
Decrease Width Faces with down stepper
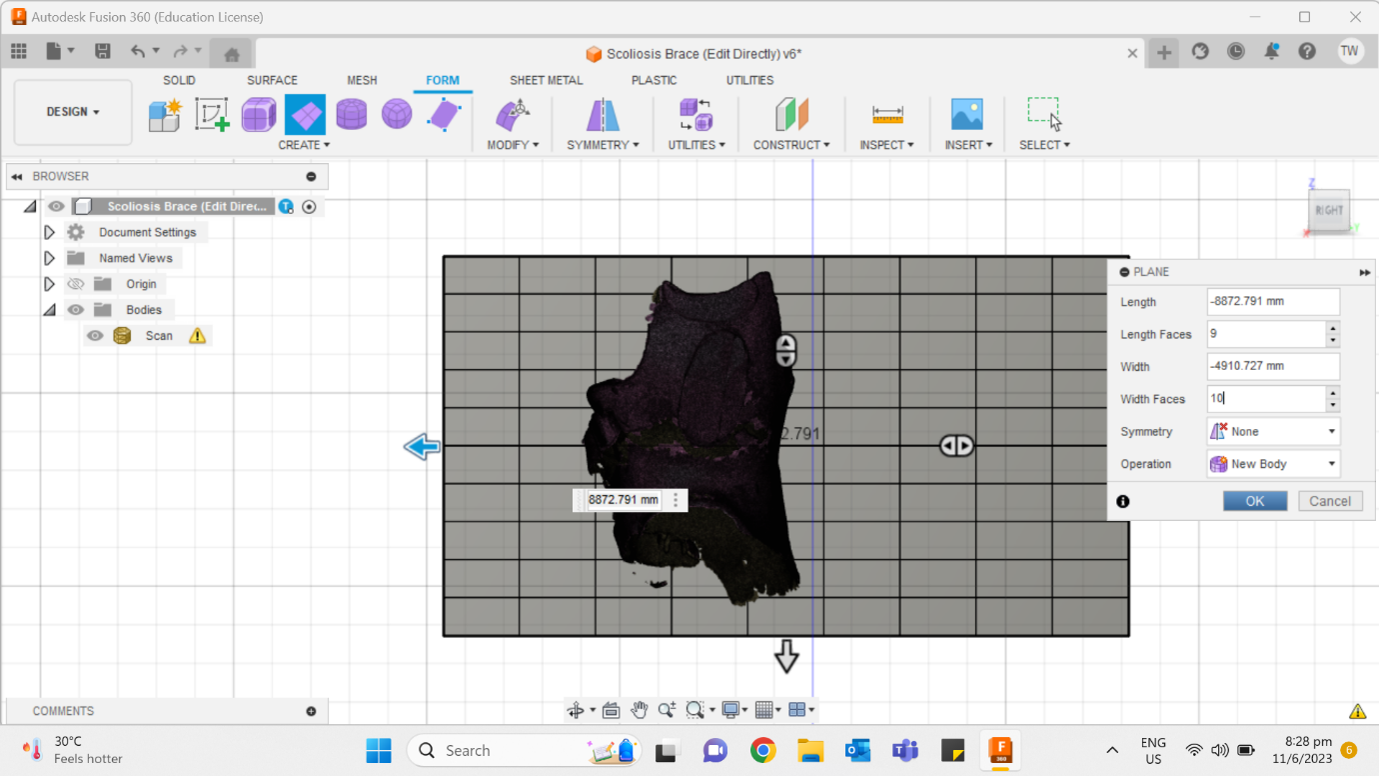(1333, 406)
